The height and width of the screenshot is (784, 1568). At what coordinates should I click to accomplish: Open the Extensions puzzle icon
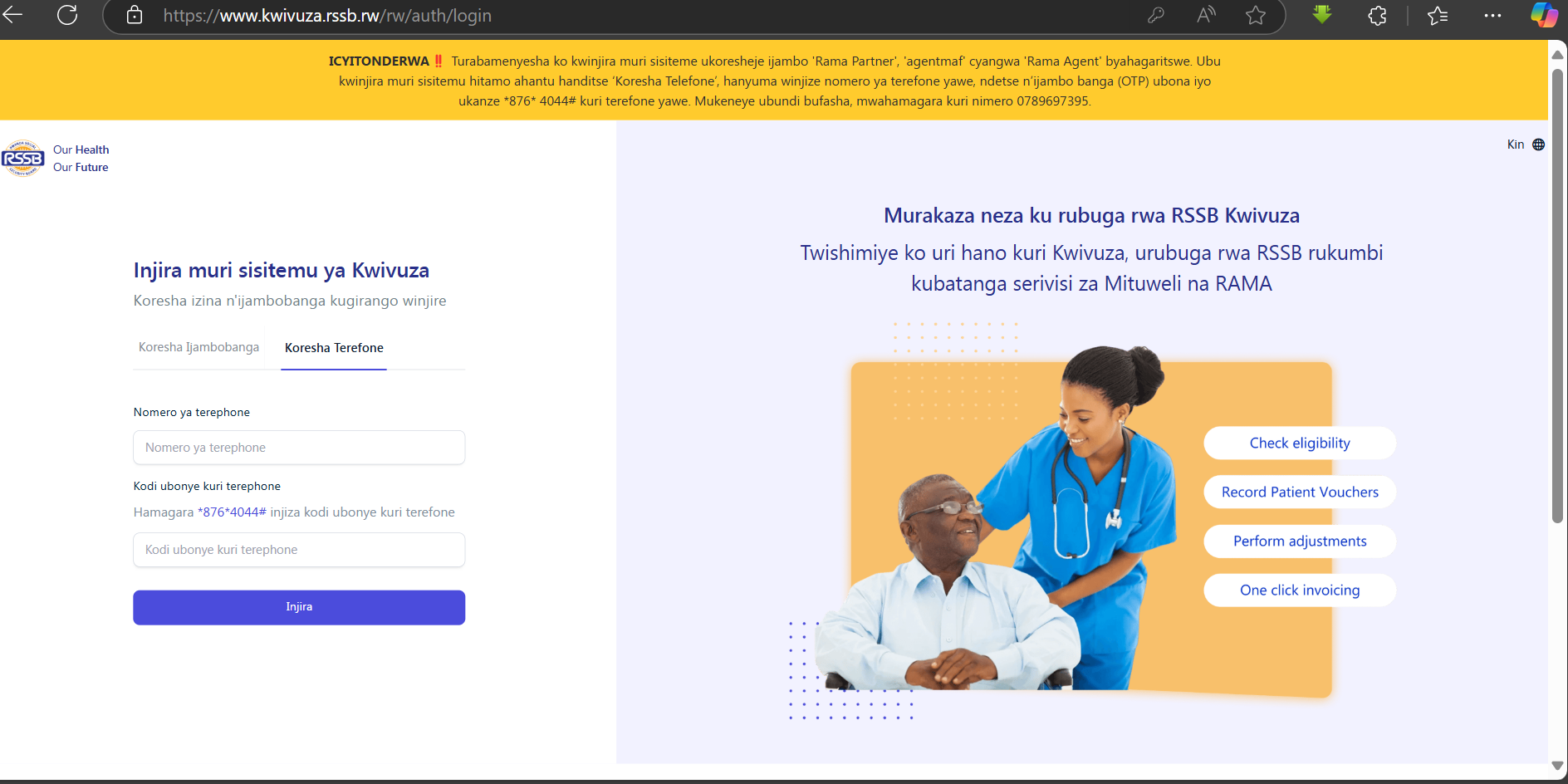1377,15
